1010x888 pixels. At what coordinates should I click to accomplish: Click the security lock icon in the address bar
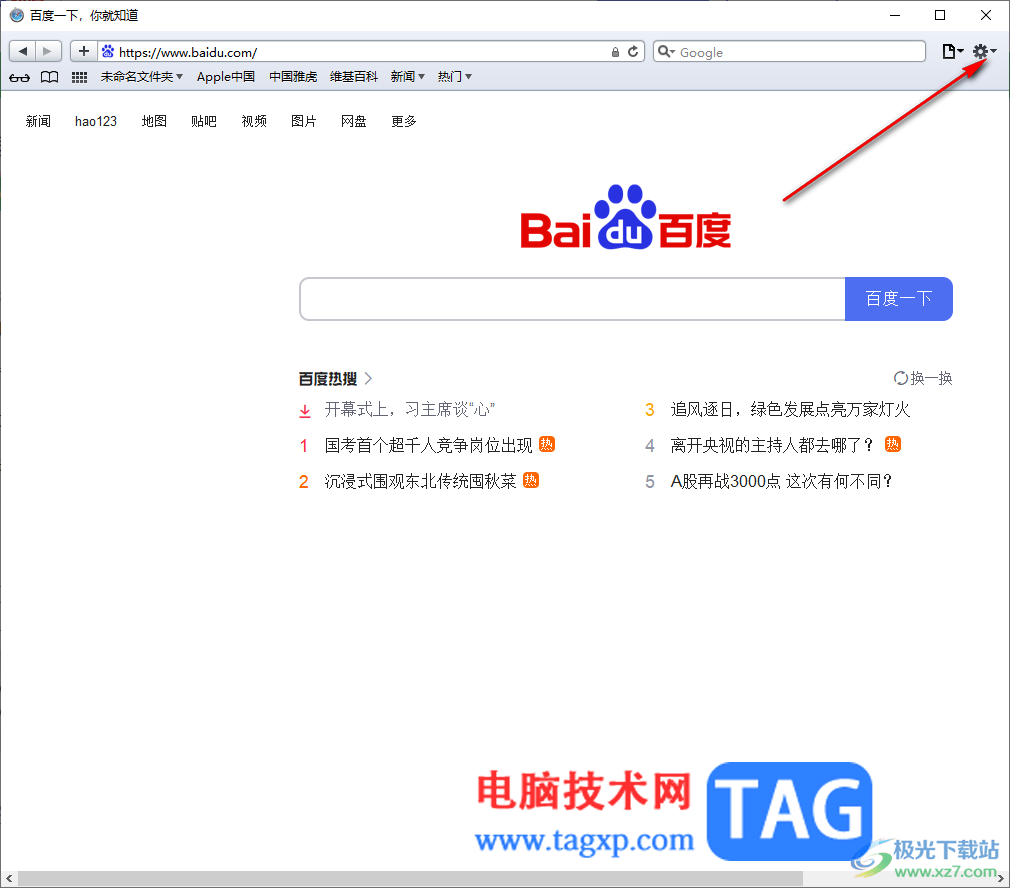pos(615,52)
